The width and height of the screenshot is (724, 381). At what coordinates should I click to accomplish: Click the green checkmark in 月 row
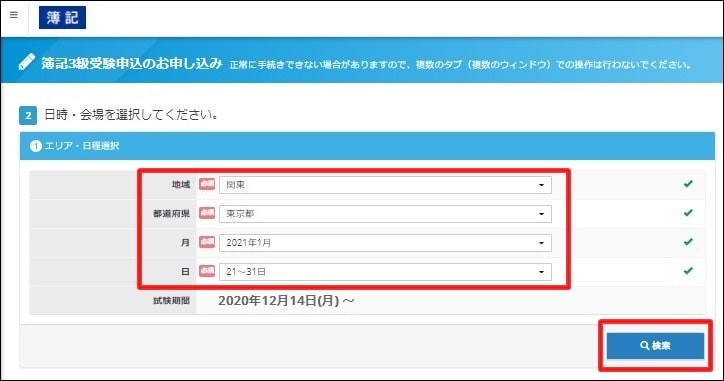[688, 242]
